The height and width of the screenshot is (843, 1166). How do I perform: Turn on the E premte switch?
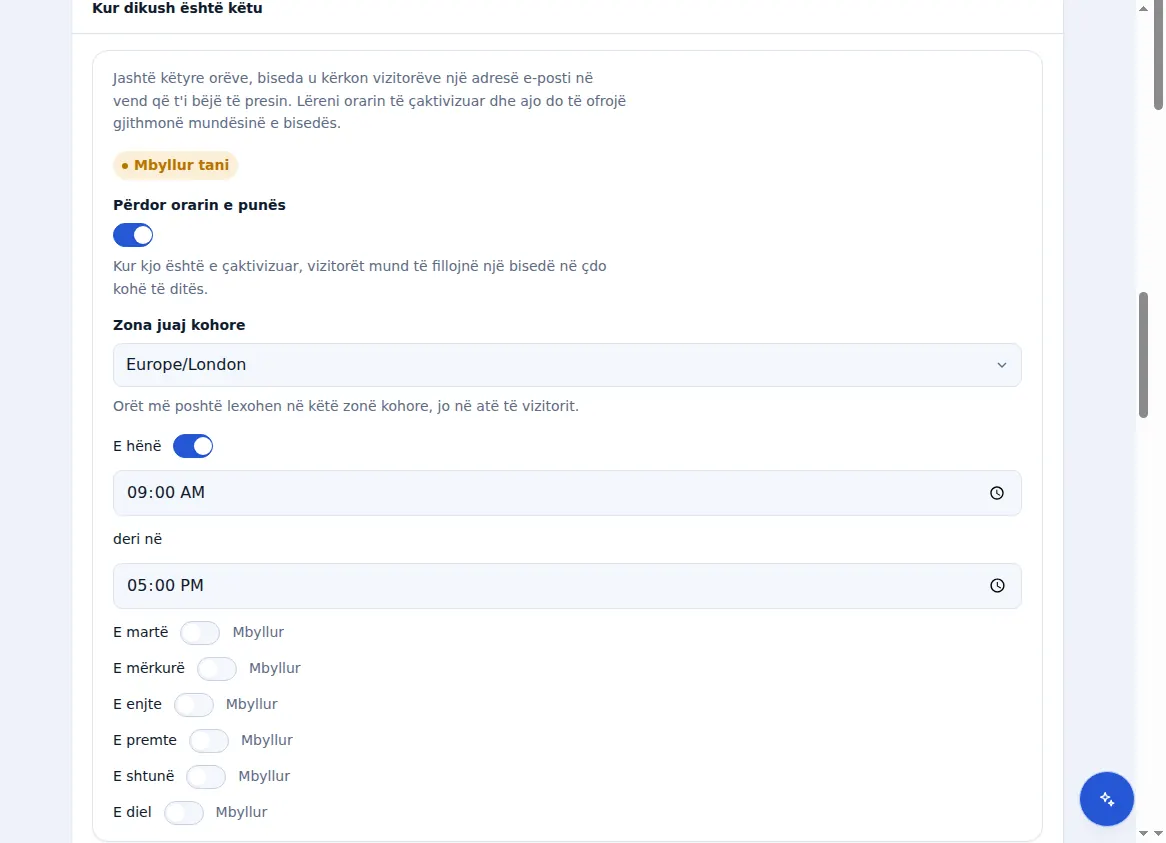pyautogui.click(x=209, y=740)
